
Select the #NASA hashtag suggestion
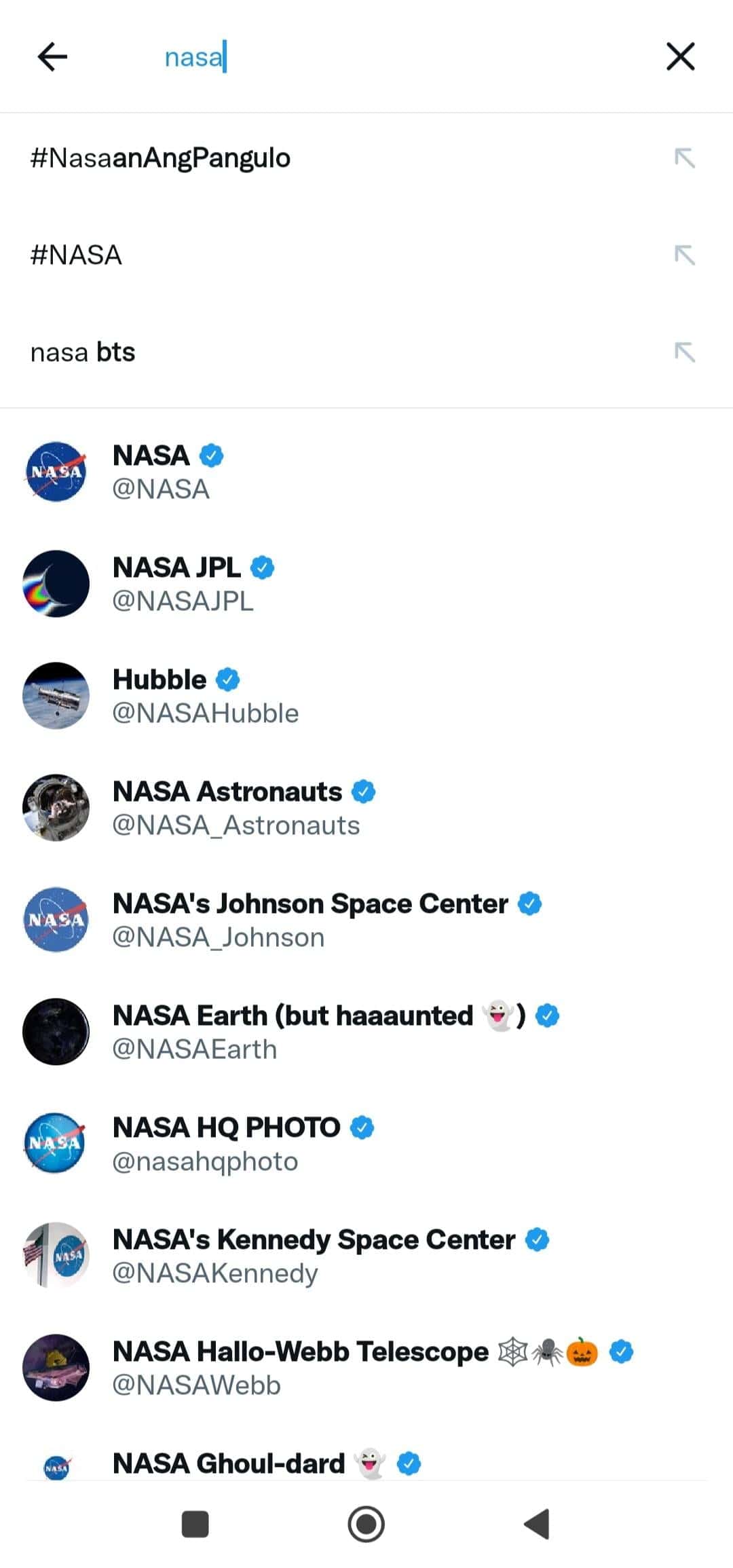(76, 255)
